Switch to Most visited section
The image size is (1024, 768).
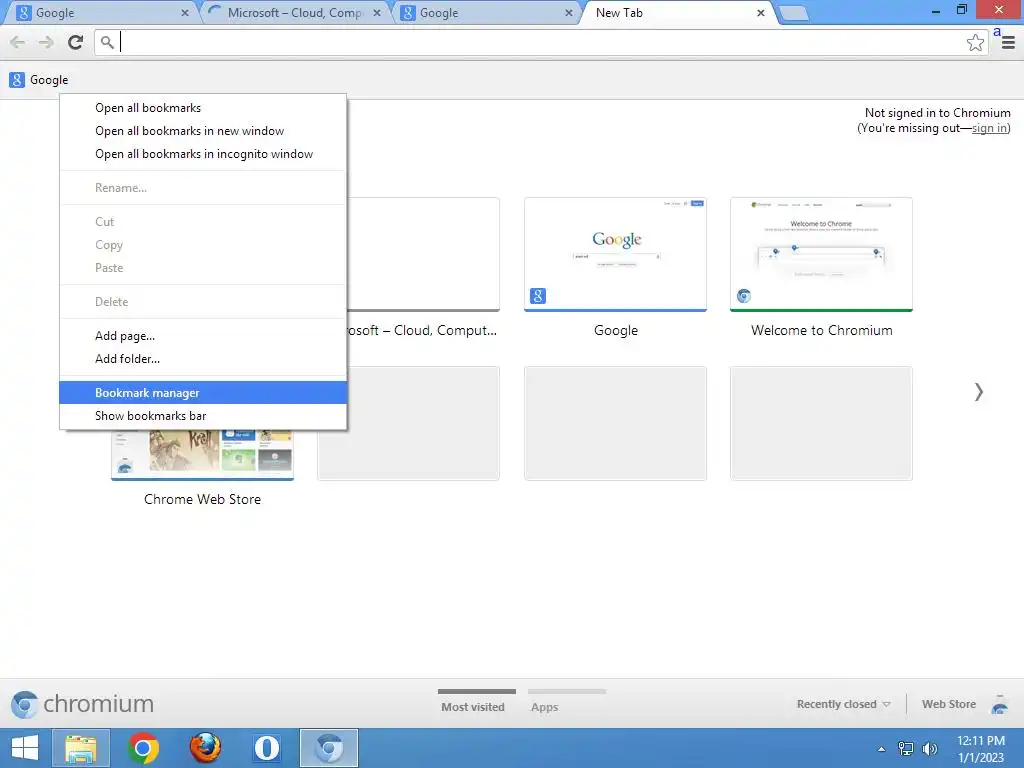tap(476, 702)
